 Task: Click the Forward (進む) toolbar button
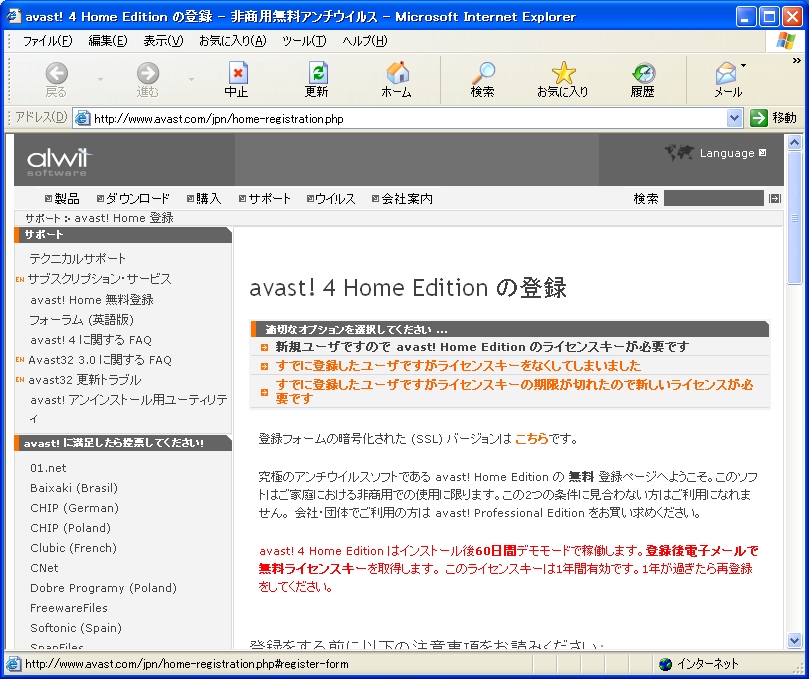[x=148, y=80]
